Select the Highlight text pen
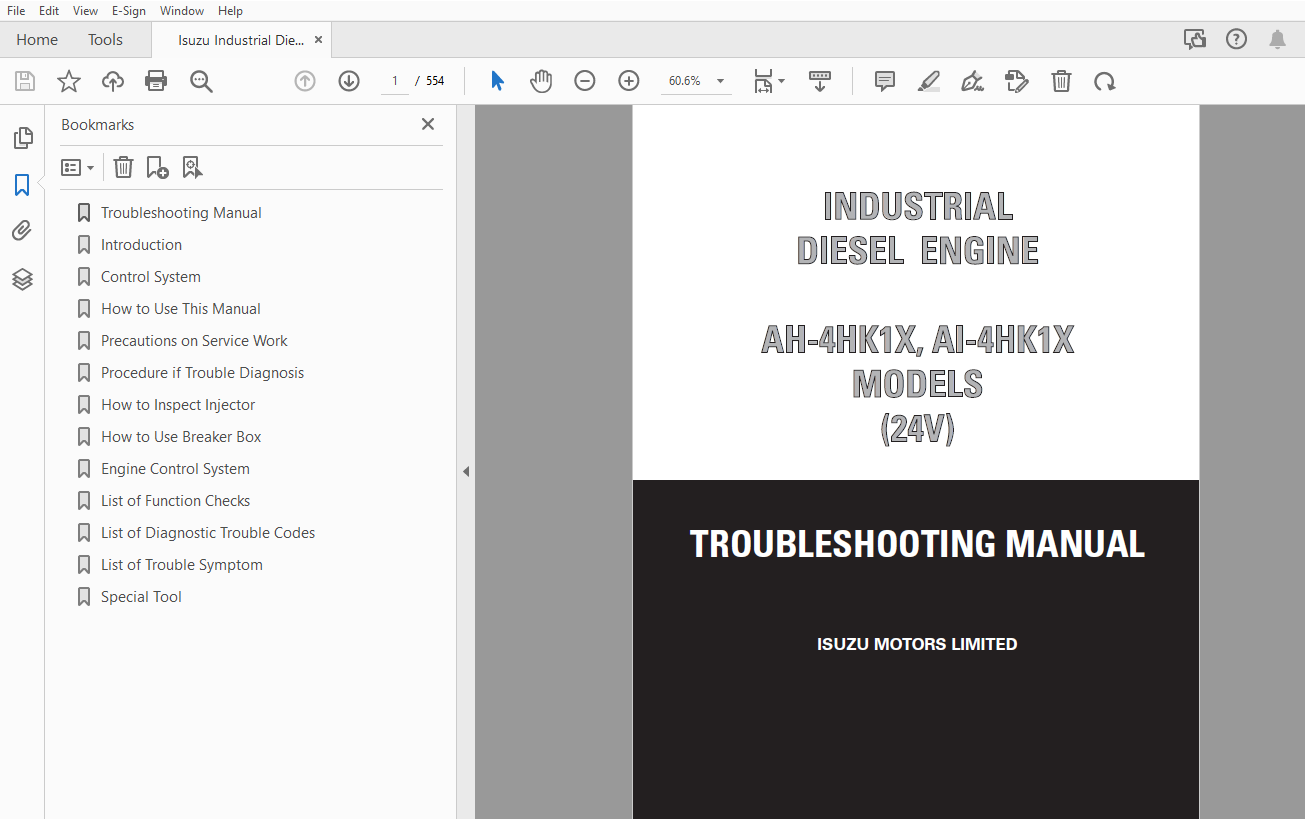Screen dimensions: 1305x819 click(929, 81)
